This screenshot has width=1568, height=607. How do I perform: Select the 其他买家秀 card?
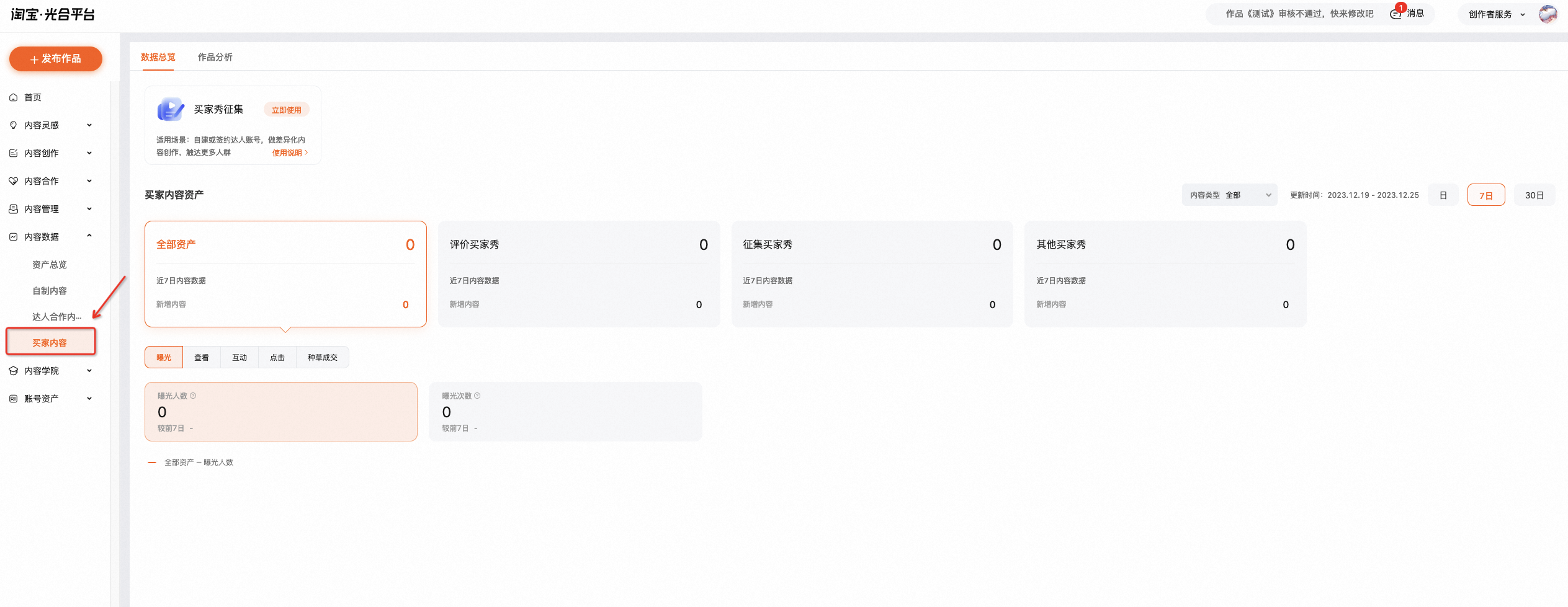(1165, 274)
